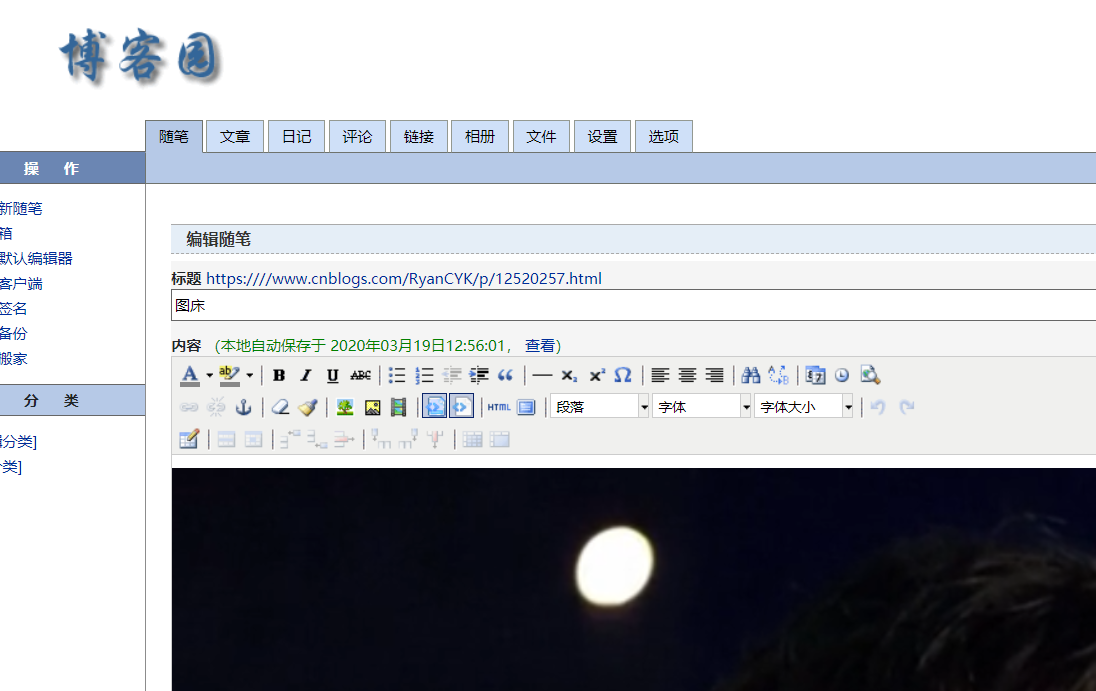Insert media with film strip icon
This screenshot has width=1096, height=691.
398,407
